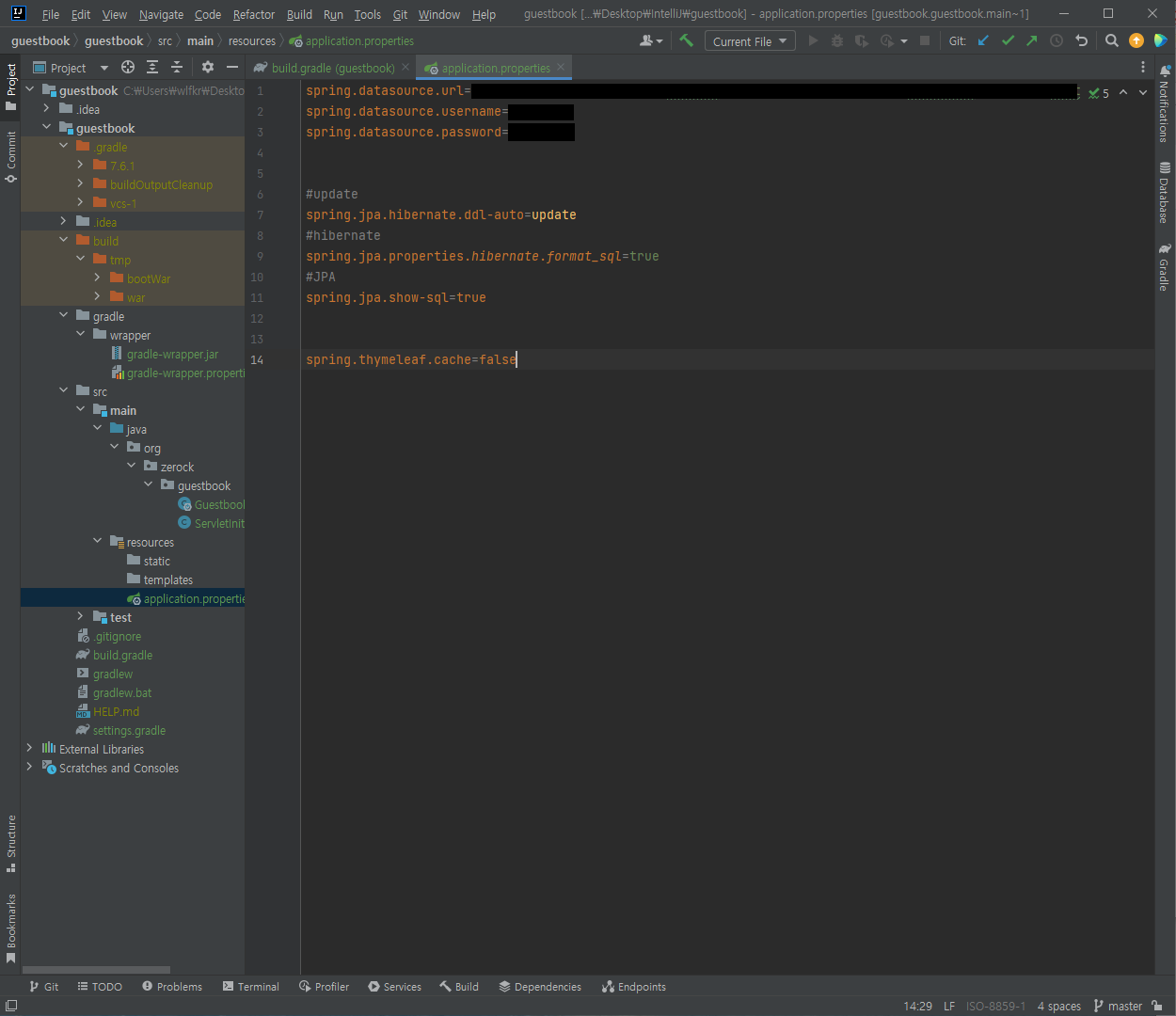Viewport: 1176px width, 1016px height.
Task: Open the Tools menu
Action: (368, 14)
